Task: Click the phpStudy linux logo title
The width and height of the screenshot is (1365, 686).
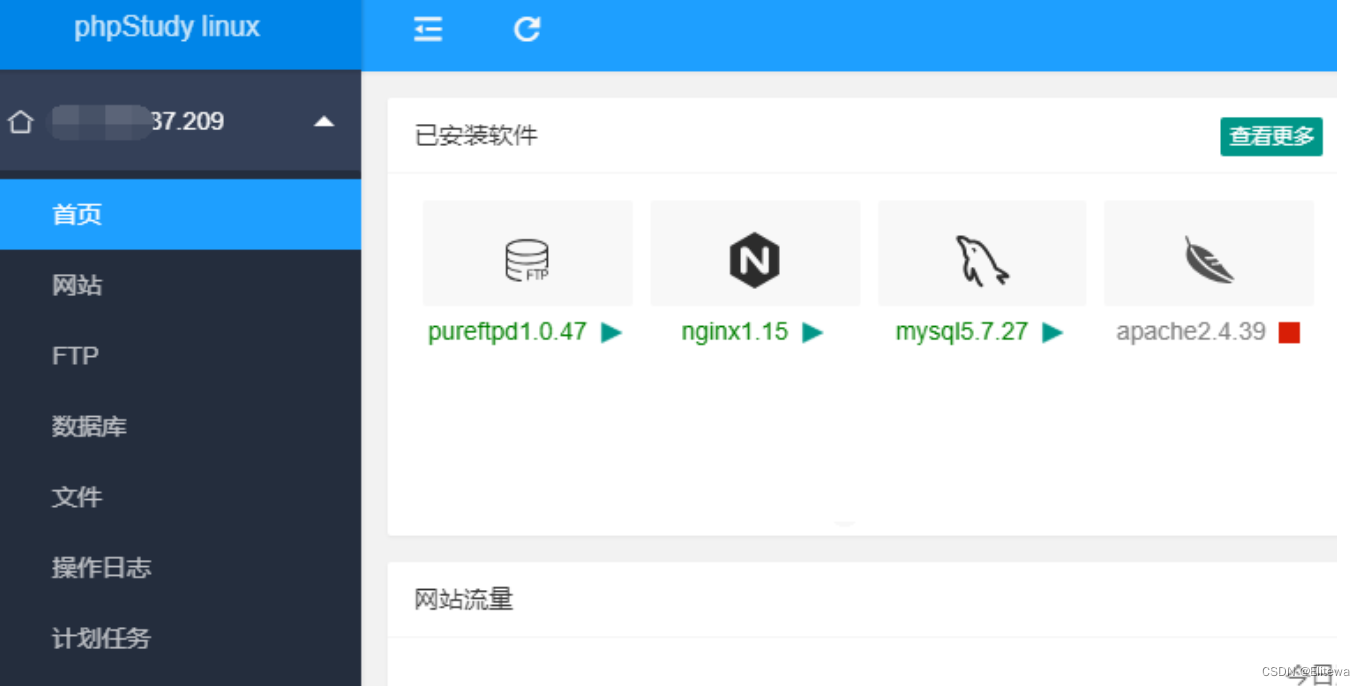Action: tap(167, 27)
